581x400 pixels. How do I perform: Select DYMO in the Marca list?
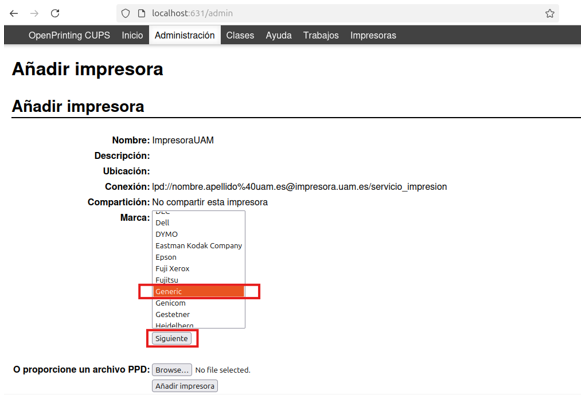pyautogui.click(x=199, y=234)
